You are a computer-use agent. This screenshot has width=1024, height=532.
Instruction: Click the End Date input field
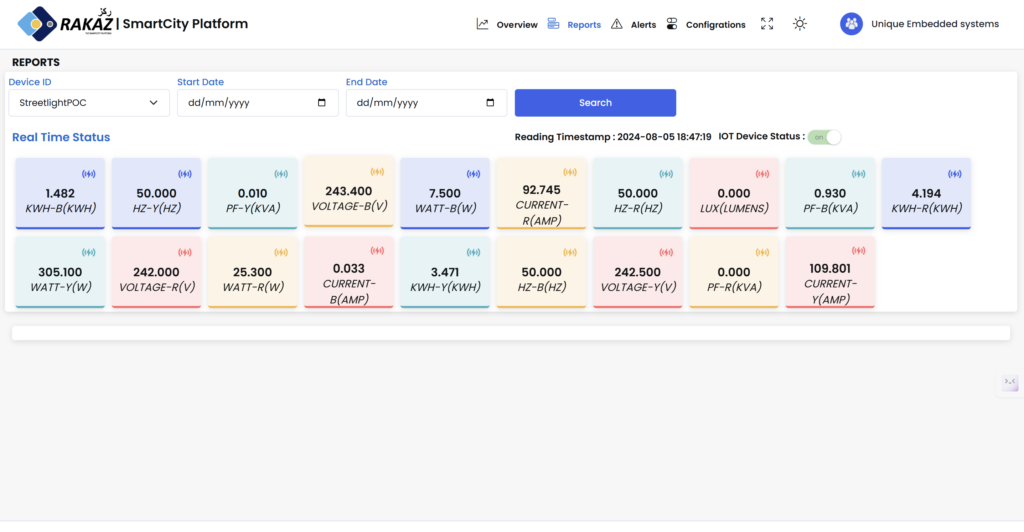(426, 102)
